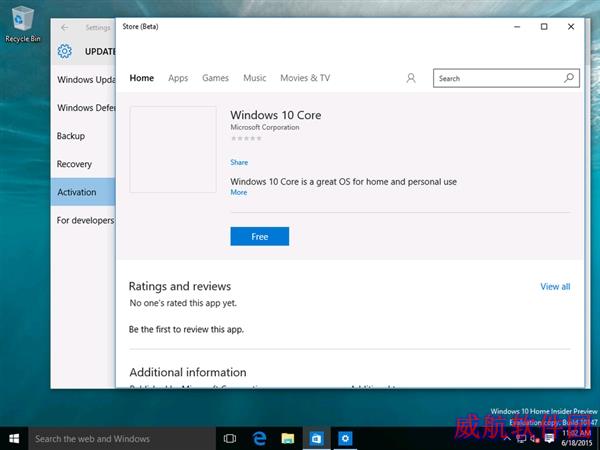
Task: Open Windows Defender in Settings sidebar
Action: point(83,108)
